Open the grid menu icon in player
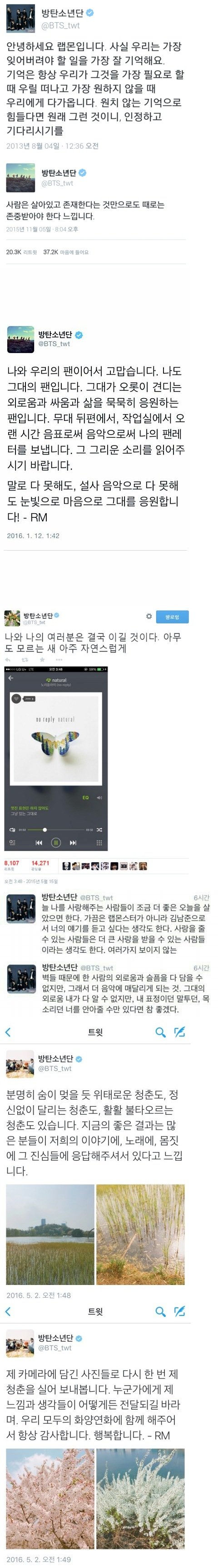This screenshot has width=218, height=1568. tap(99, 842)
